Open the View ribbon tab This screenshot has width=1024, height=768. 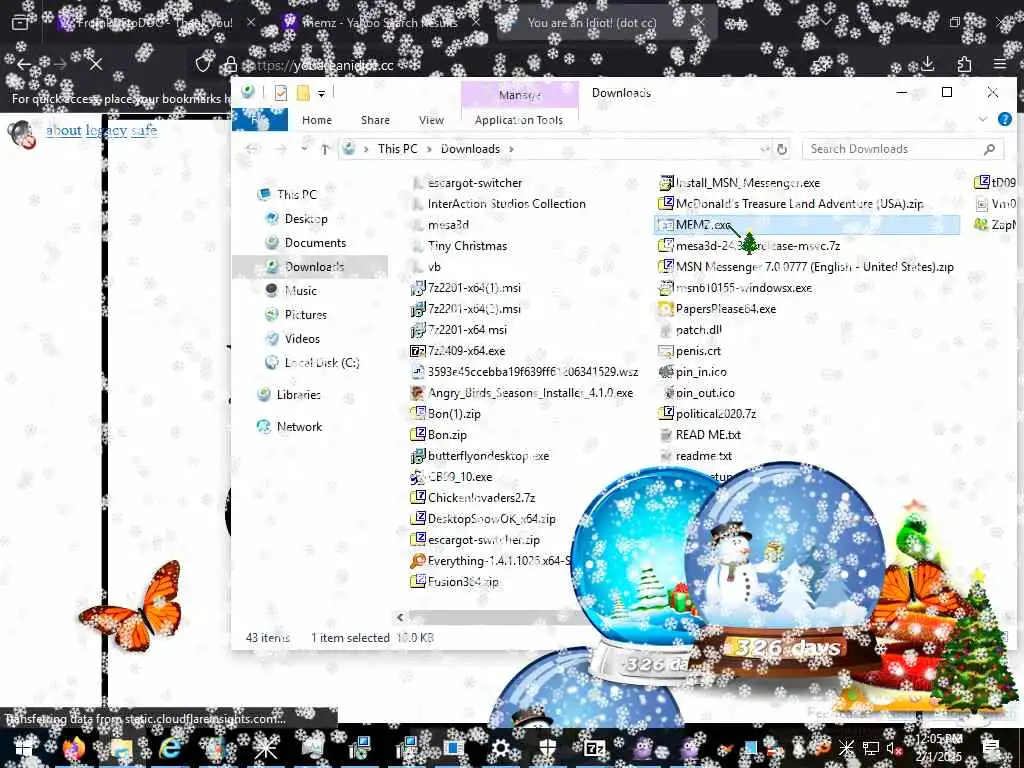tap(431, 120)
